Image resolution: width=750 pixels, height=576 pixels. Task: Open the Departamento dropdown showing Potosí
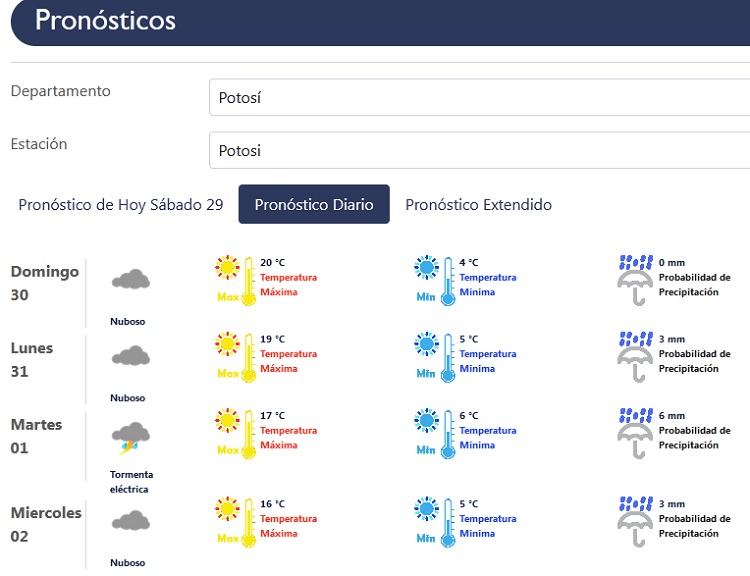click(x=480, y=98)
